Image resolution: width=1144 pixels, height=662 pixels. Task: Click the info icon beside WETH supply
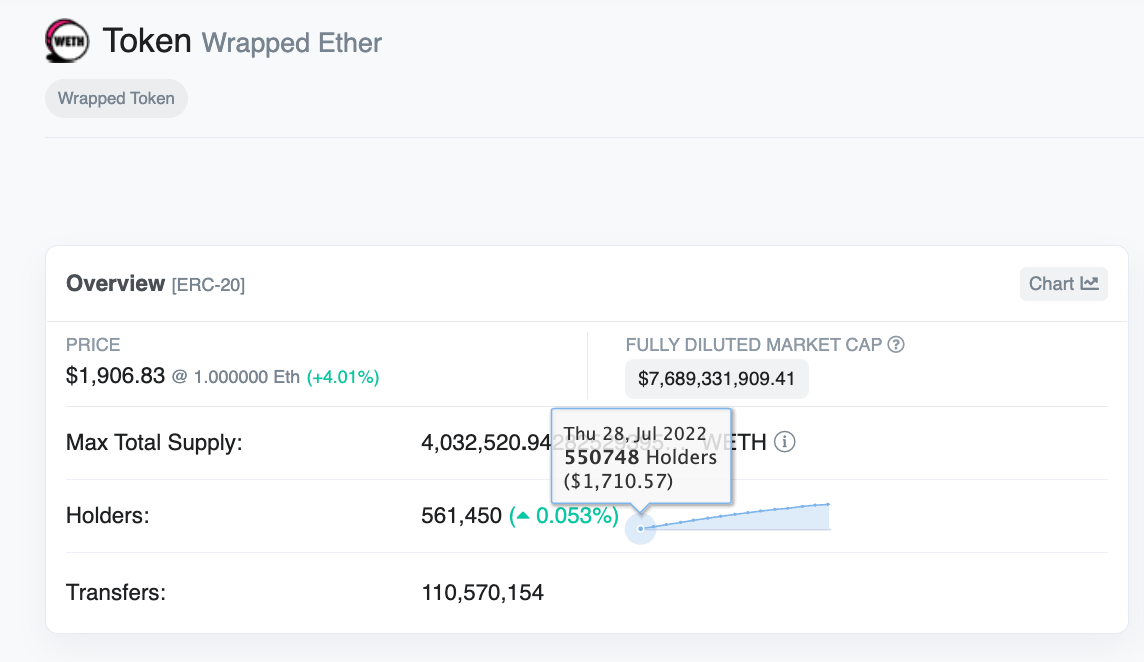tap(784, 442)
